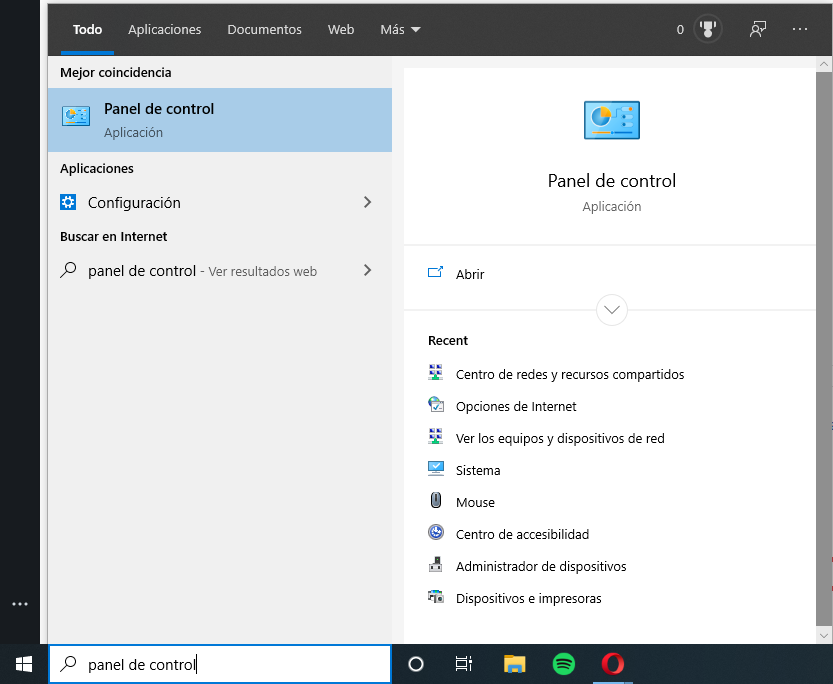Open the feedback person icon
833x684 pixels.
click(758, 30)
